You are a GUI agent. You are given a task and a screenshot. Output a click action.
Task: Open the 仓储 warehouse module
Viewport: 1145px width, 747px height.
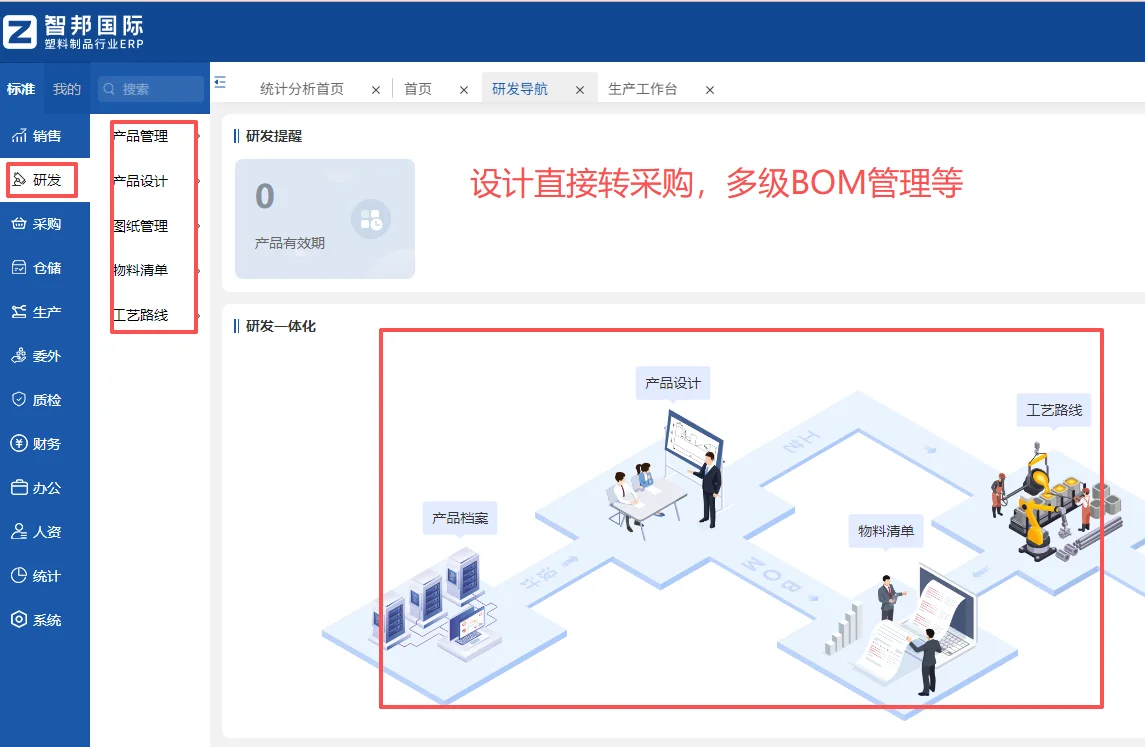coord(44,267)
